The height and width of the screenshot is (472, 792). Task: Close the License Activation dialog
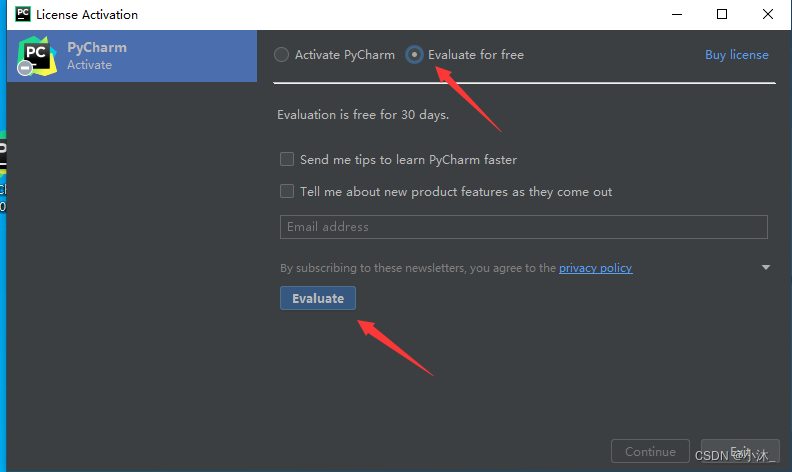tap(768, 14)
